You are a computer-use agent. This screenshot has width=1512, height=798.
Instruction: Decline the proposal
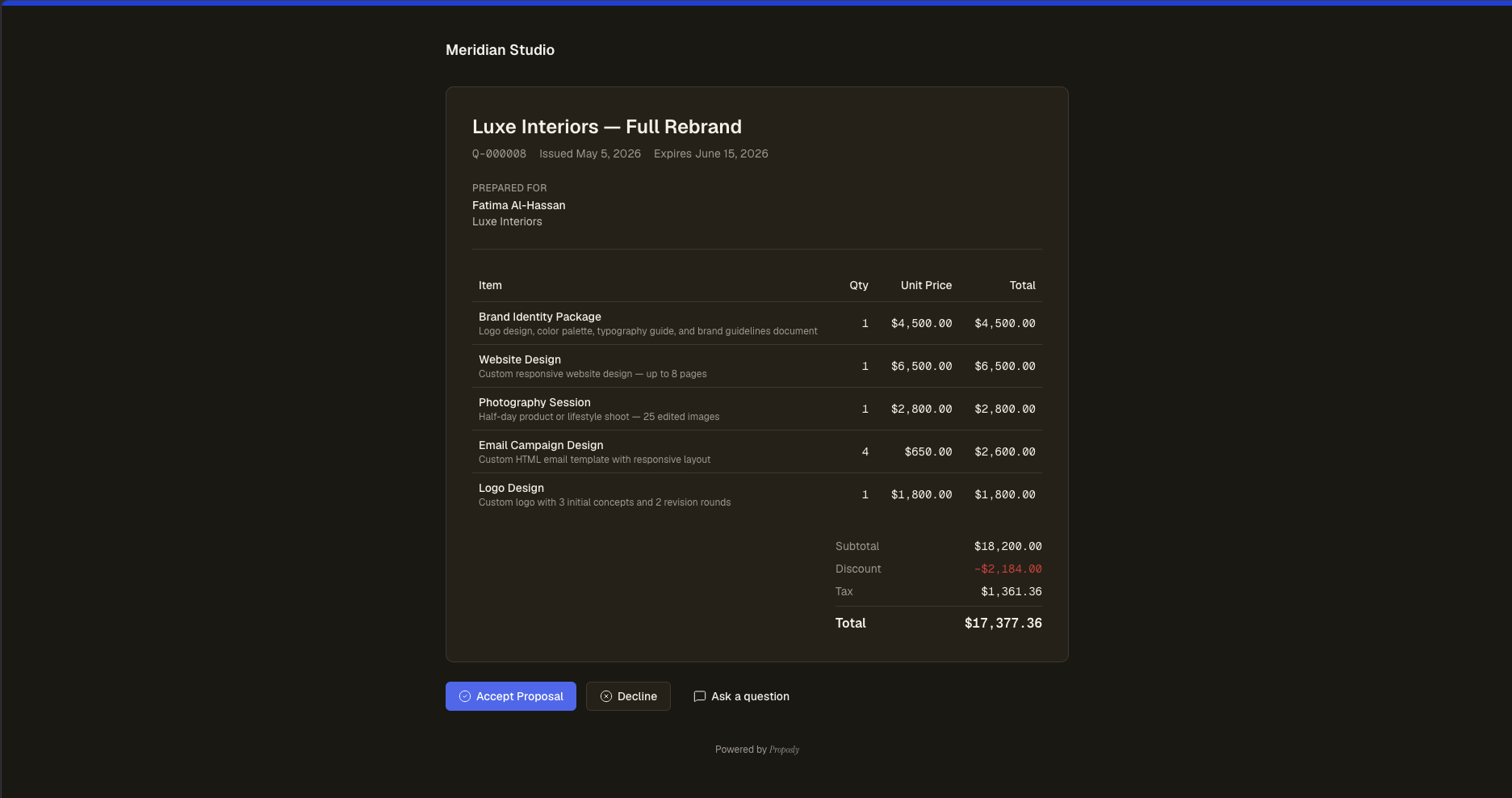pyautogui.click(x=628, y=696)
